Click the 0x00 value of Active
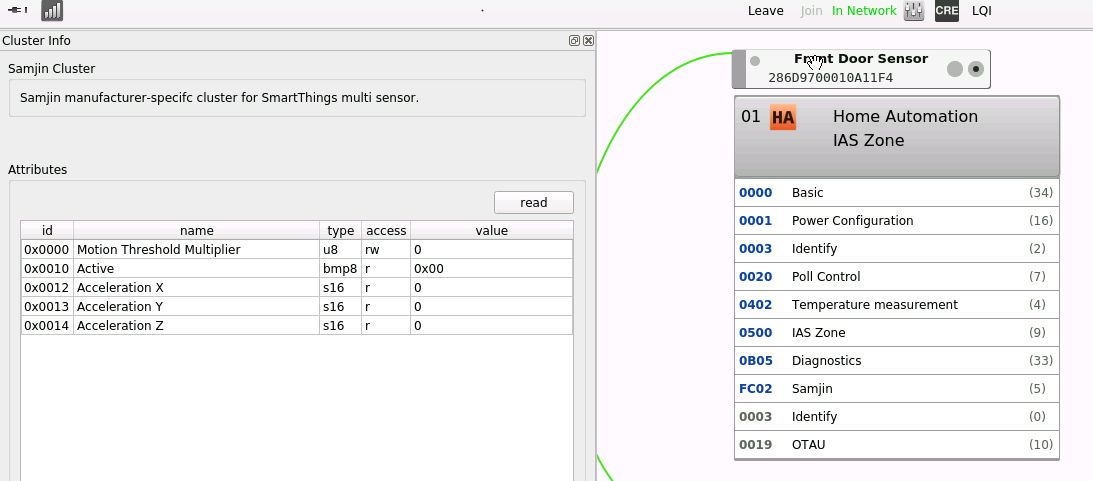The width and height of the screenshot is (1093, 481). tap(491, 268)
